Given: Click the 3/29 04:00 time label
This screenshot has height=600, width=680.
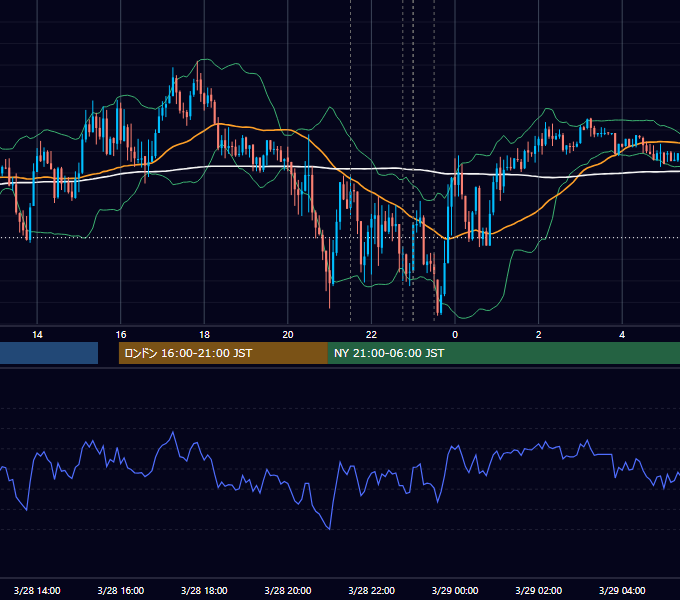Looking at the screenshot, I should pyautogui.click(x=622, y=590).
